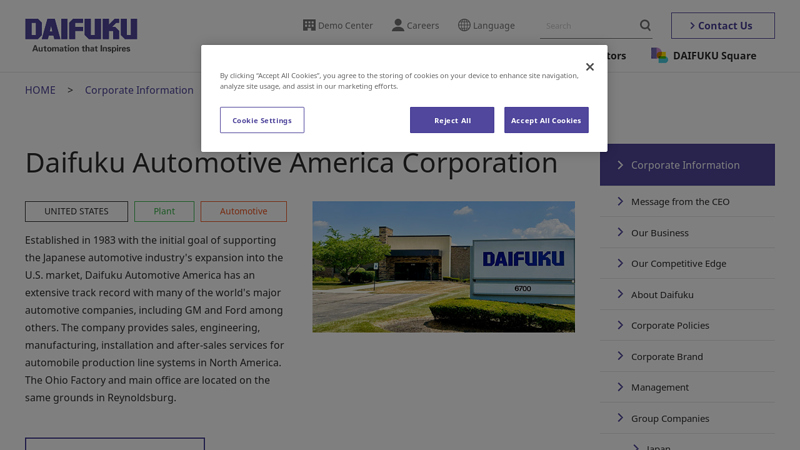Screen dimensions: 800x450
Task: Click the Contact Us arrow icon
Action: [x=692, y=26]
